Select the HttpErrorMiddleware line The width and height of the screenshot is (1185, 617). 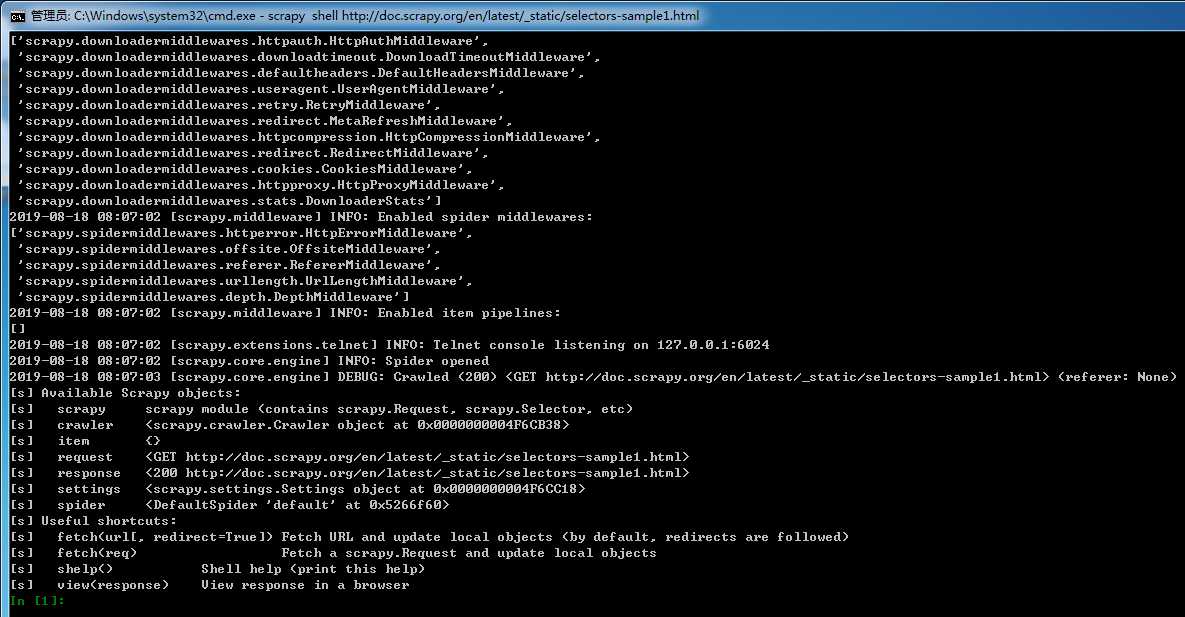coord(241,233)
